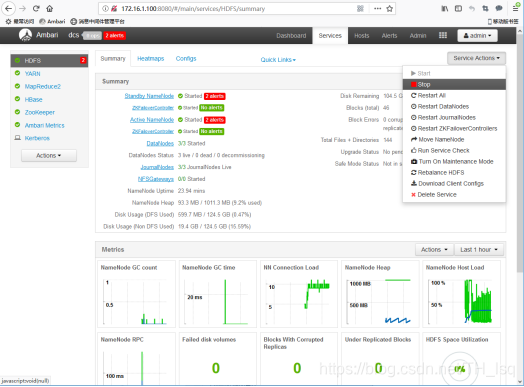The image size is (524, 387).
Task: Open browser hamburger menu
Action: [x=516, y=9]
